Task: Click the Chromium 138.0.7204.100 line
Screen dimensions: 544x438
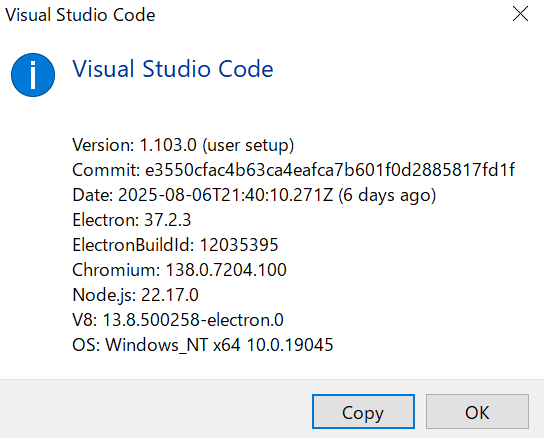Action: point(179,270)
